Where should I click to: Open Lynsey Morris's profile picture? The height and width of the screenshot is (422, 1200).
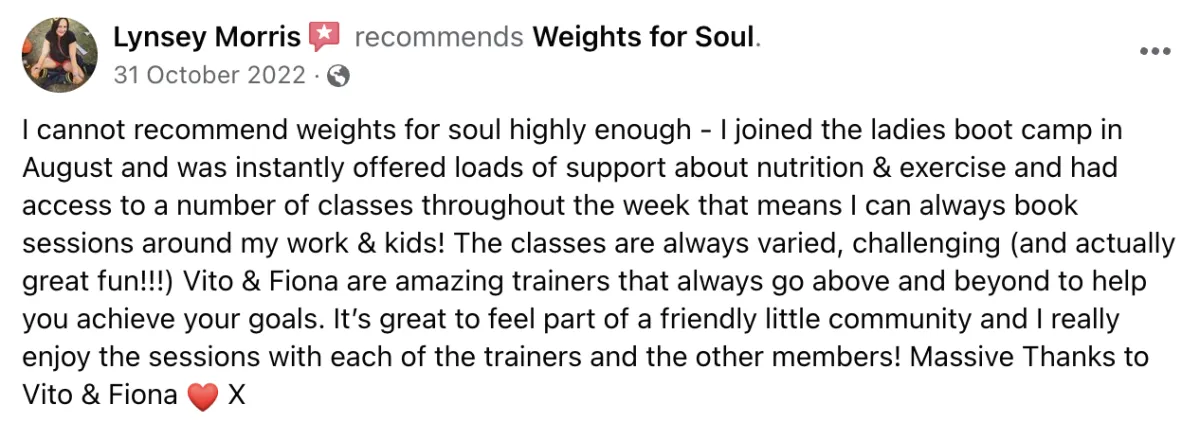click(59, 55)
